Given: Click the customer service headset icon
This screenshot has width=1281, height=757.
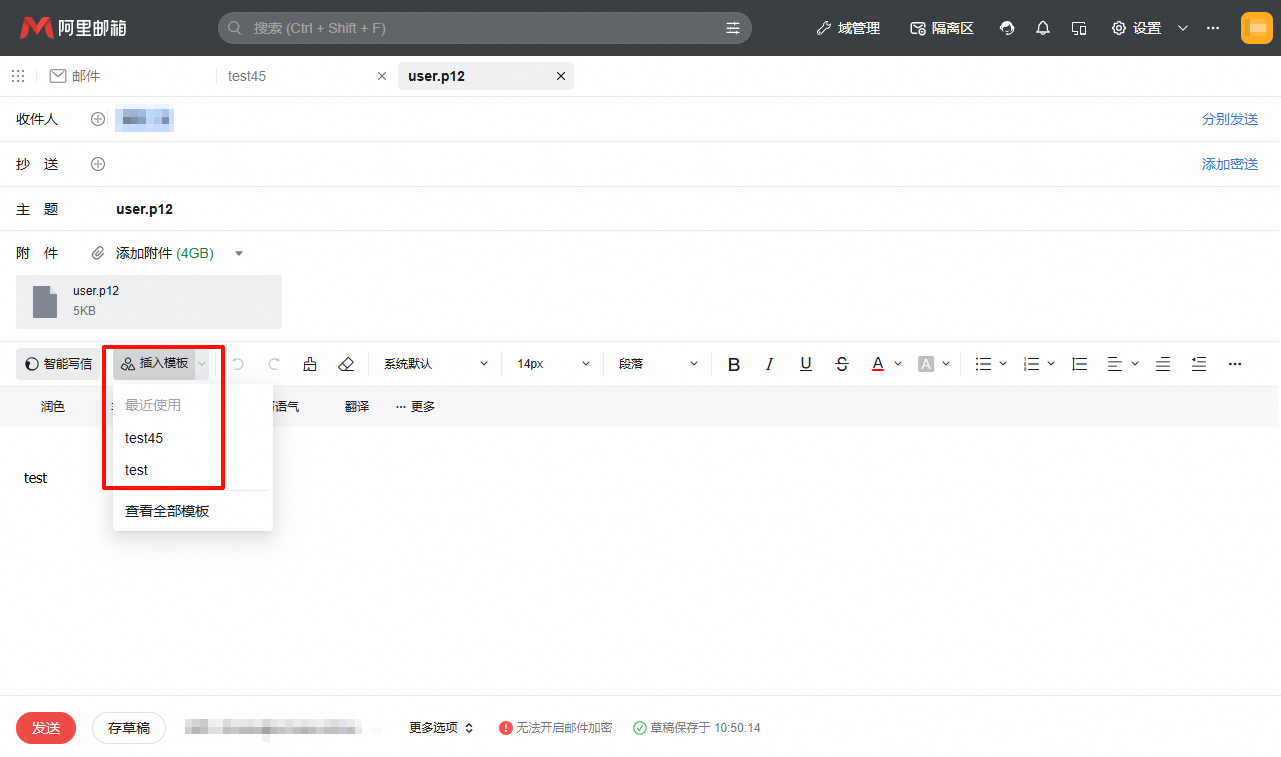Looking at the screenshot, I should coord(1007,28).
